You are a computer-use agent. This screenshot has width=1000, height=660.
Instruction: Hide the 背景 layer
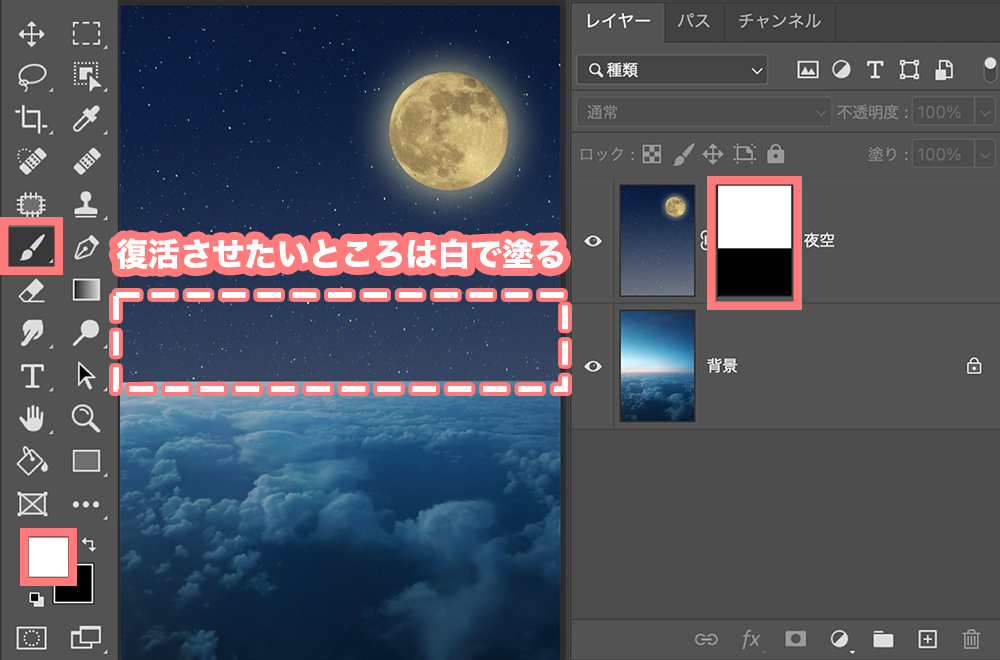[593, 367]
